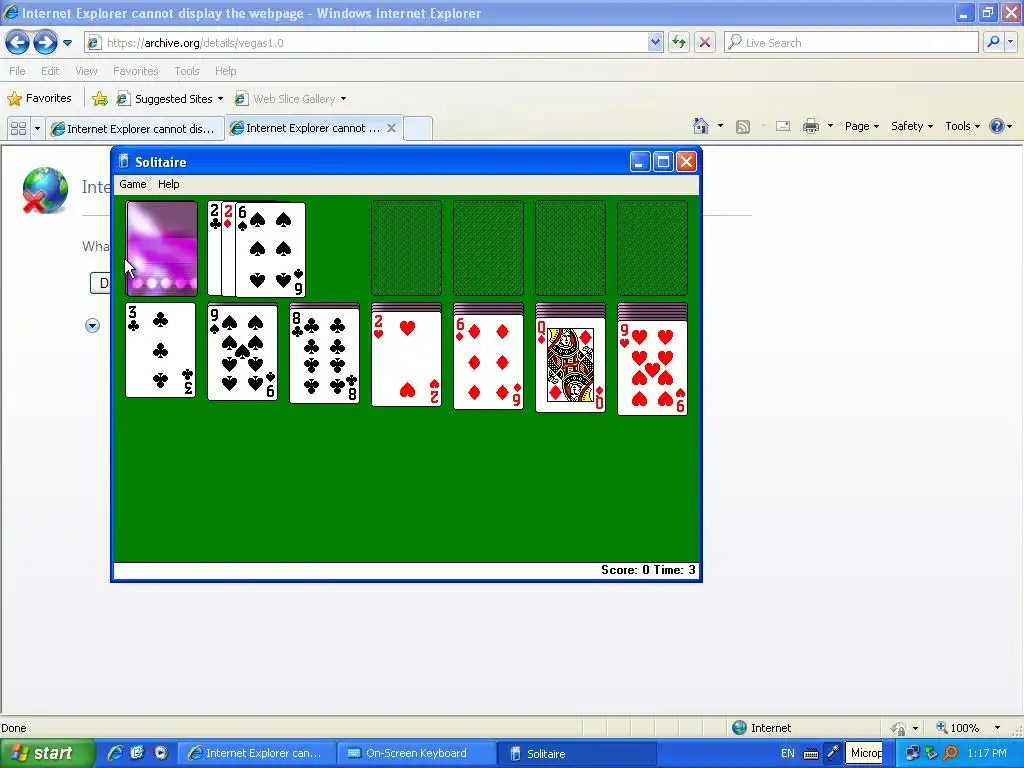Select the 2 of hearts tableau card
Screen dimensions: 1024x768
point(406,359)
